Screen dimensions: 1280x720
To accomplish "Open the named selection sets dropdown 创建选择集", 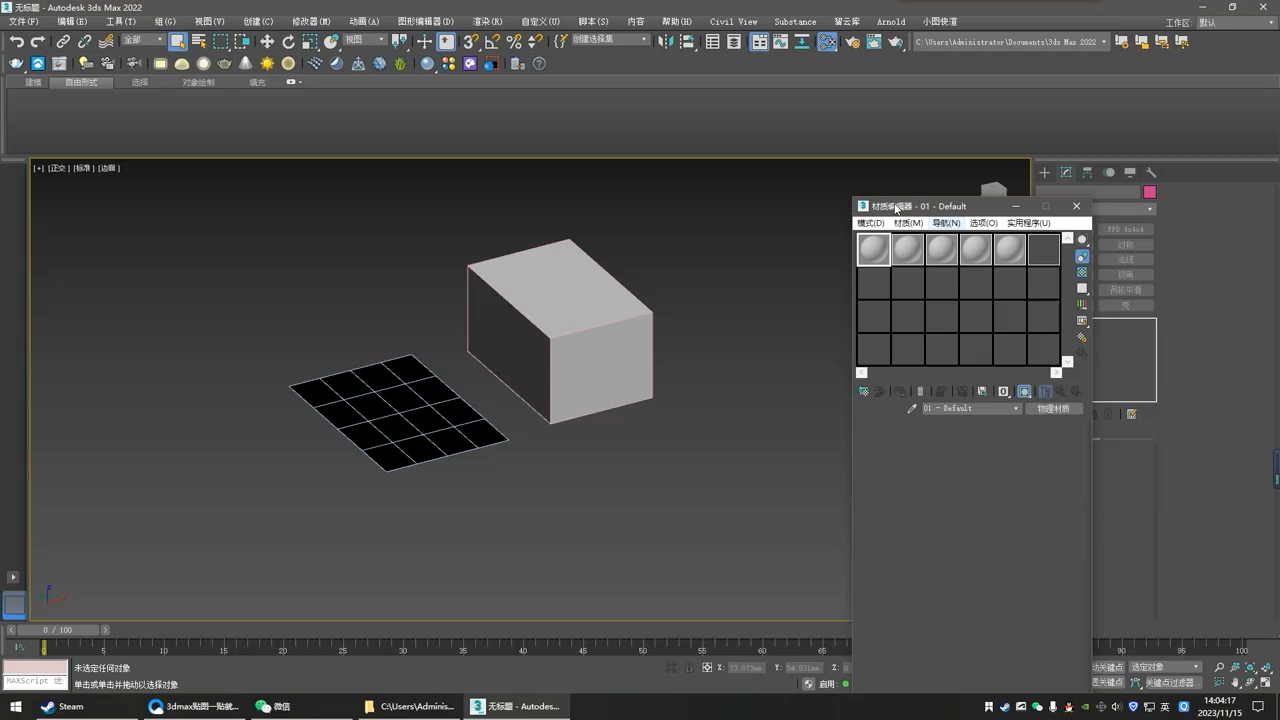I will point(609,40).
